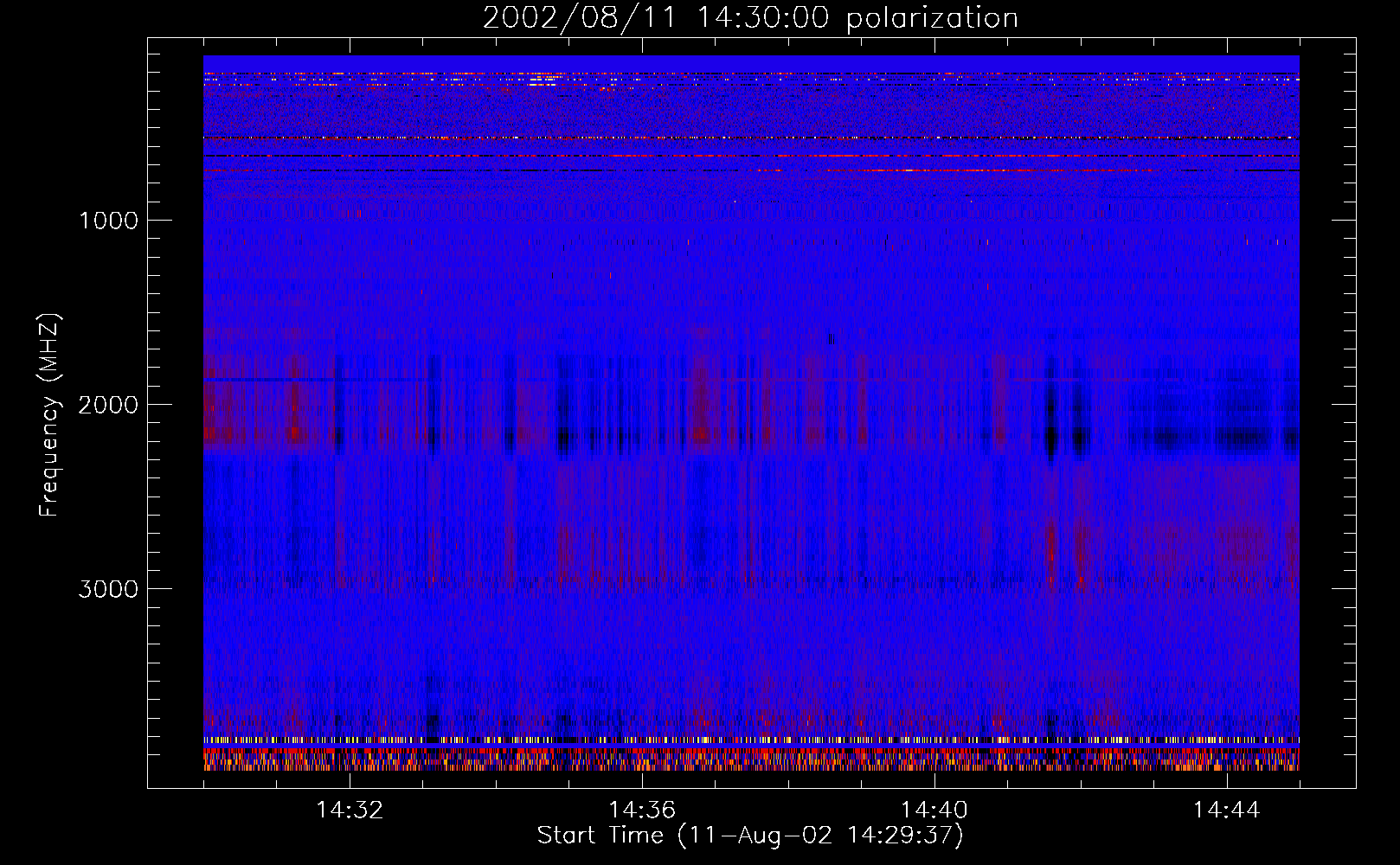Select the "Frequency (MHZ)" y-axis label
Viewport: 1400px width, 865px height.
pos(50,415)
